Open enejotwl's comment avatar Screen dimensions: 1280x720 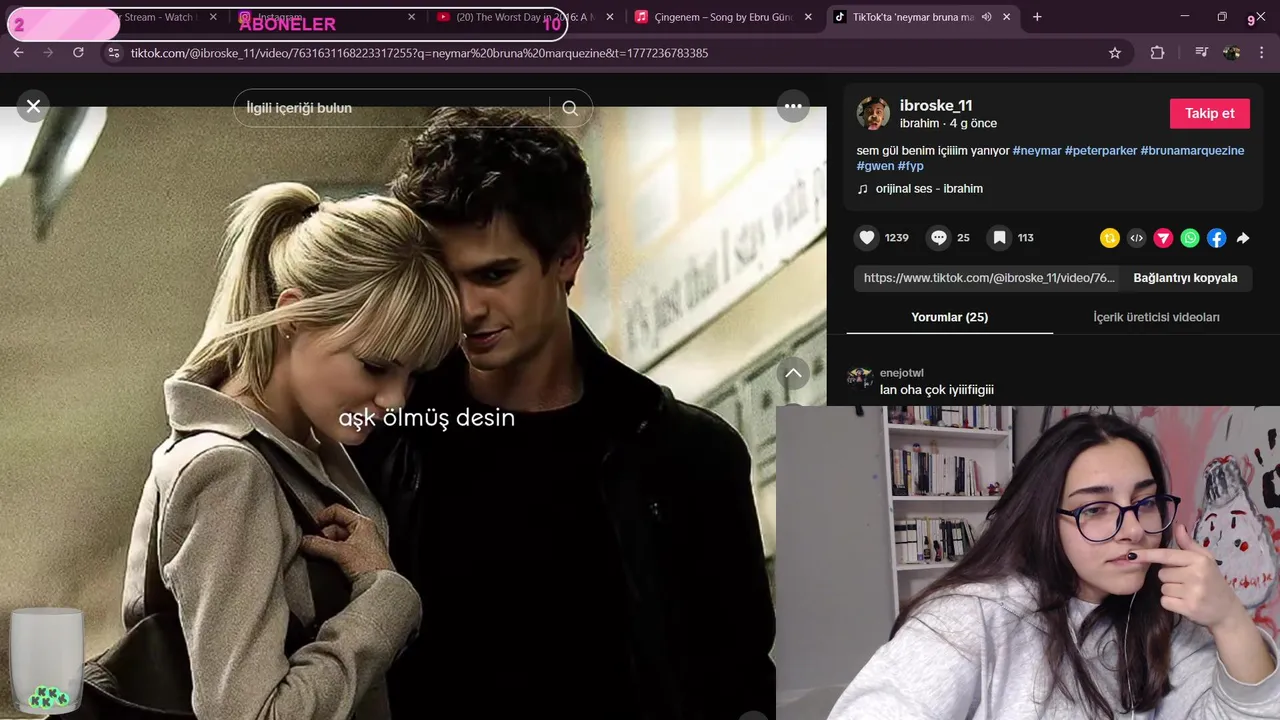860,378
